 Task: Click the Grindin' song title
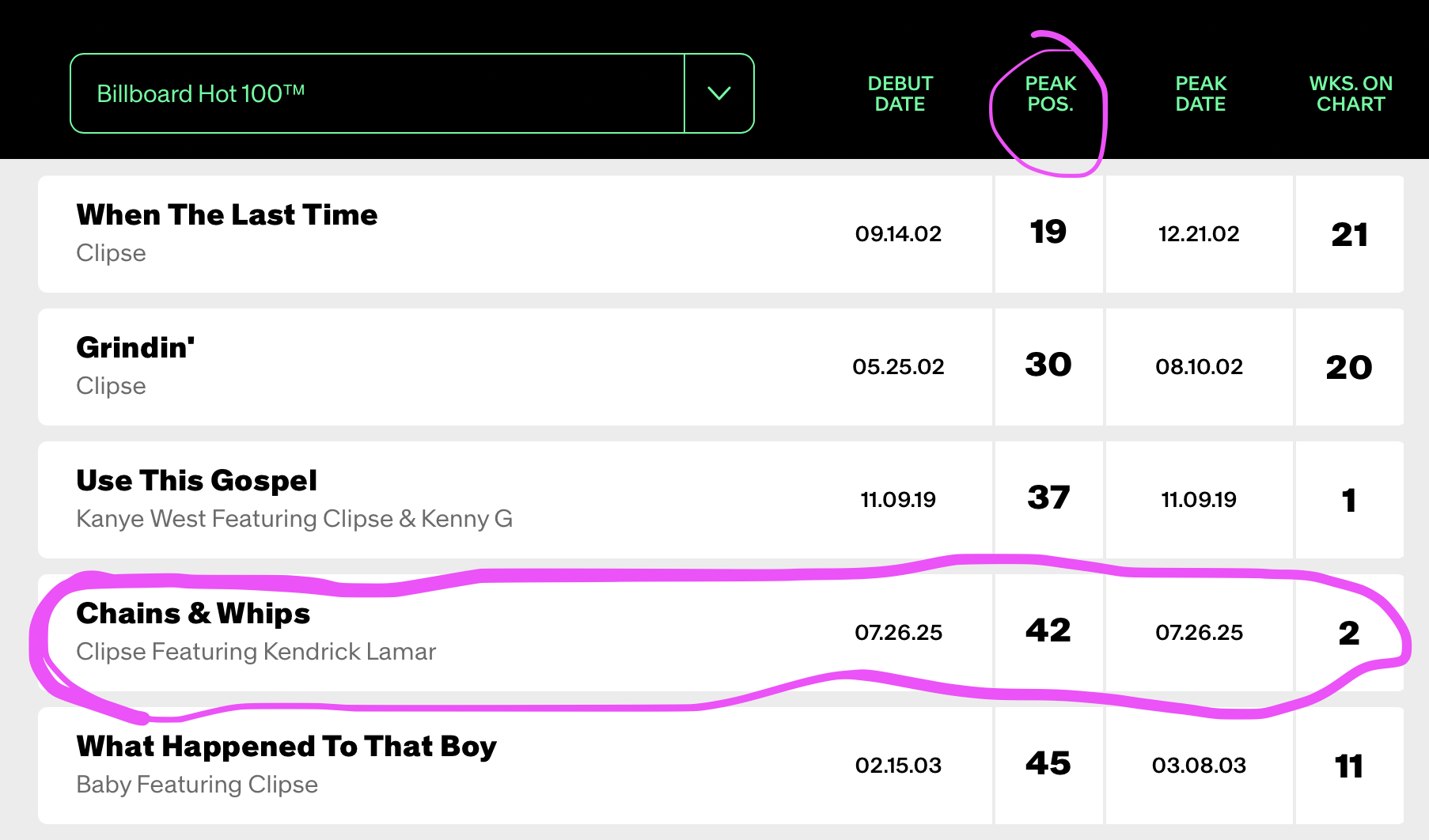pyautogui.click(x=135, y=347)
